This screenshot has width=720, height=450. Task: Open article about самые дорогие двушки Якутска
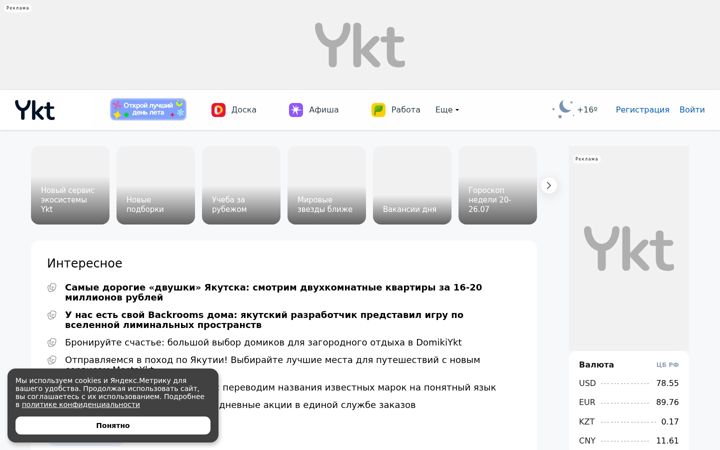(x=273, y=292)
